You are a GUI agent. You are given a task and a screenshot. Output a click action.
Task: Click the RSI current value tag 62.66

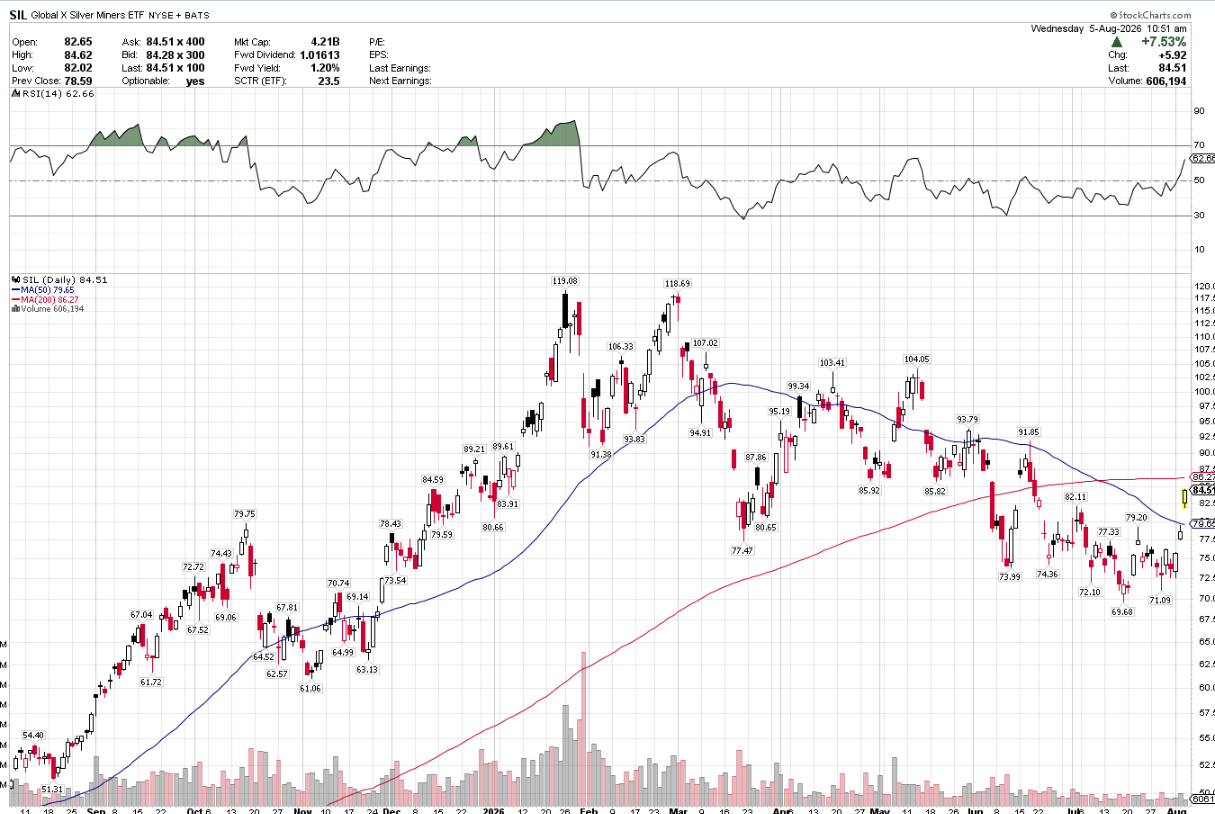point(1202,158)
